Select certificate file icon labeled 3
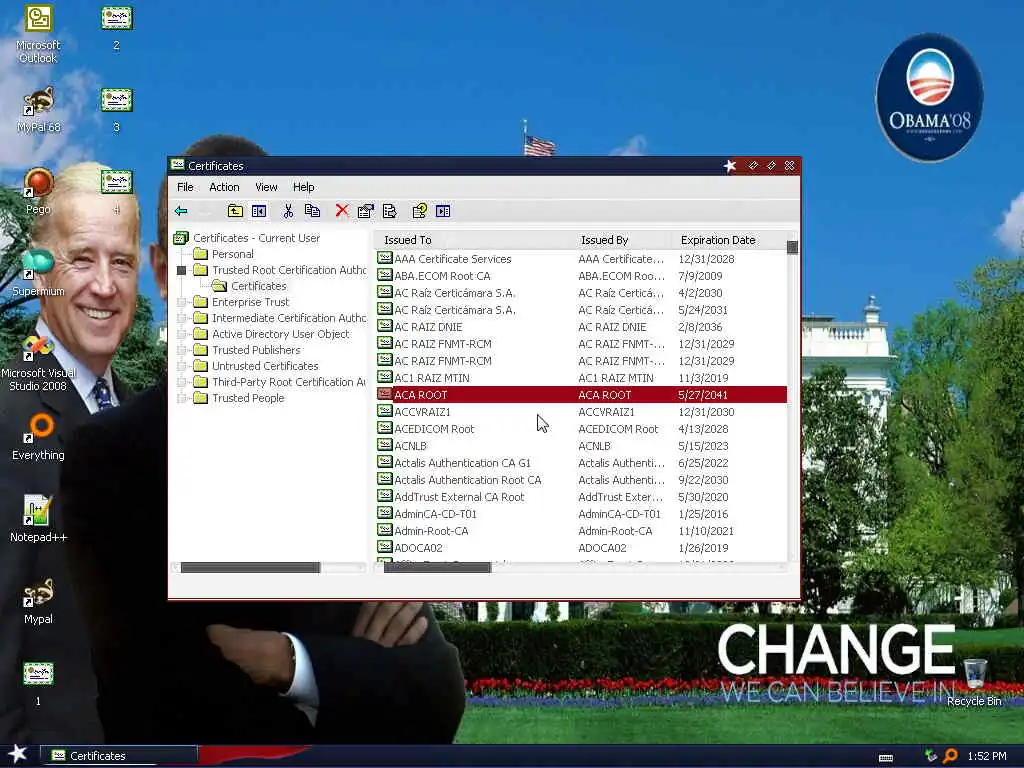Screen dimensions: 1024x768 (x=117, y=110)
